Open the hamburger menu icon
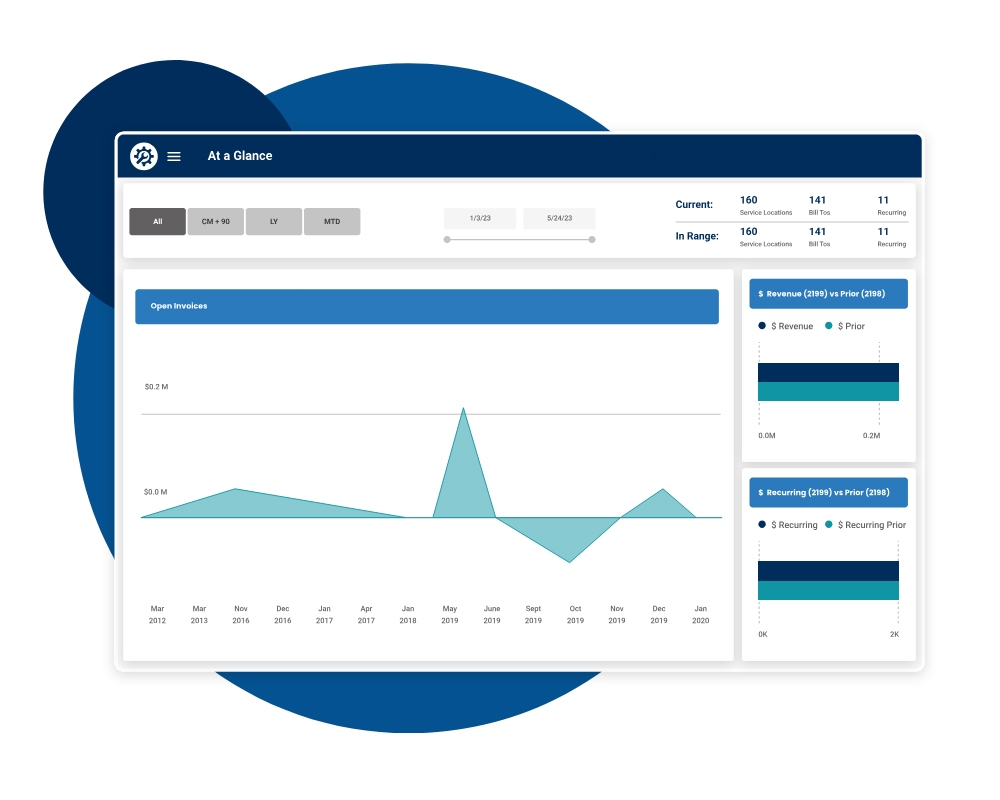 click(x=173, y=156)
